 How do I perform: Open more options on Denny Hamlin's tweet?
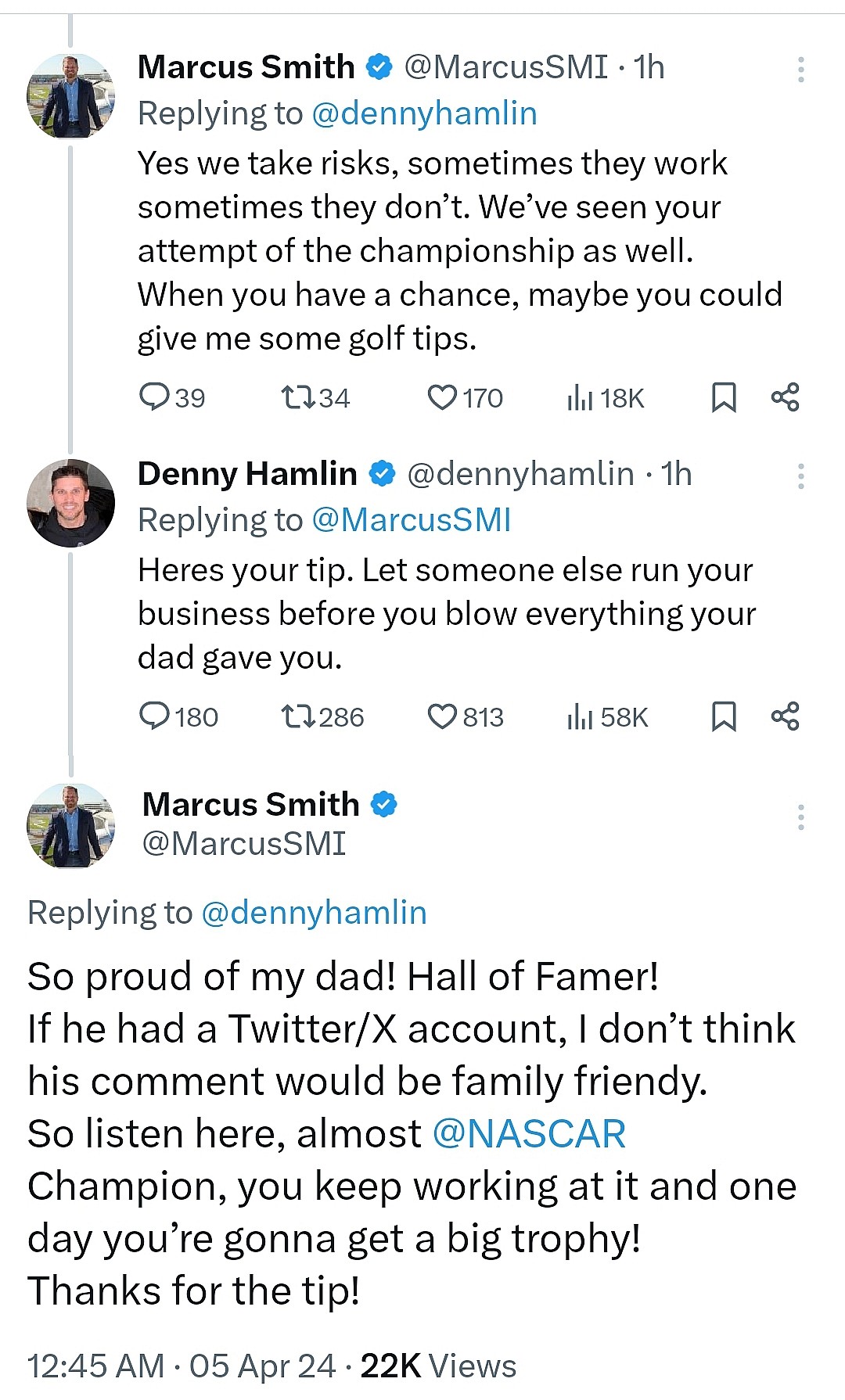click(x=800, y=476)
